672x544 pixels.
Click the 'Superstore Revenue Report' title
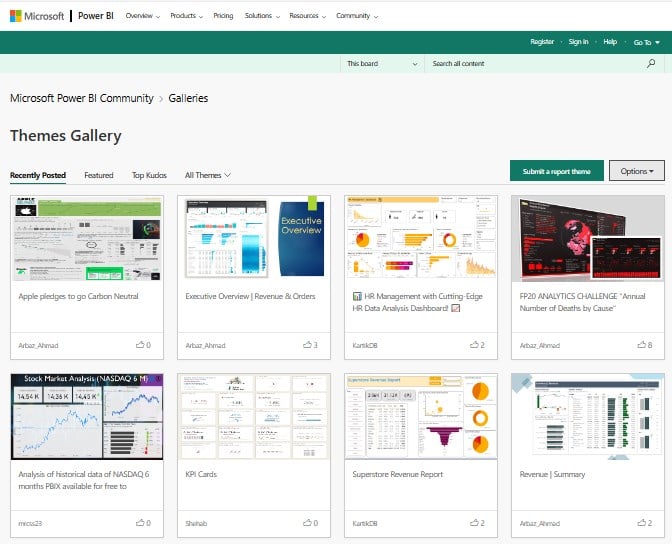click(x=398, y=474)
